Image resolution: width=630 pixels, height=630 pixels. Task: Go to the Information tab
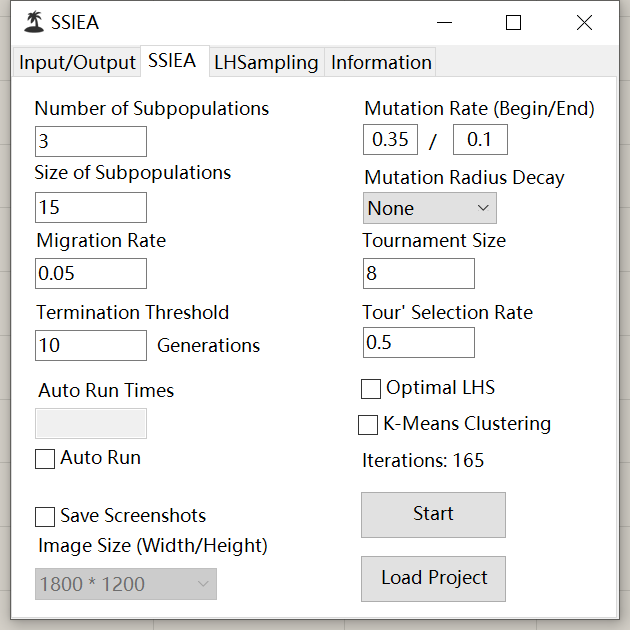click(x=380, y=62)
